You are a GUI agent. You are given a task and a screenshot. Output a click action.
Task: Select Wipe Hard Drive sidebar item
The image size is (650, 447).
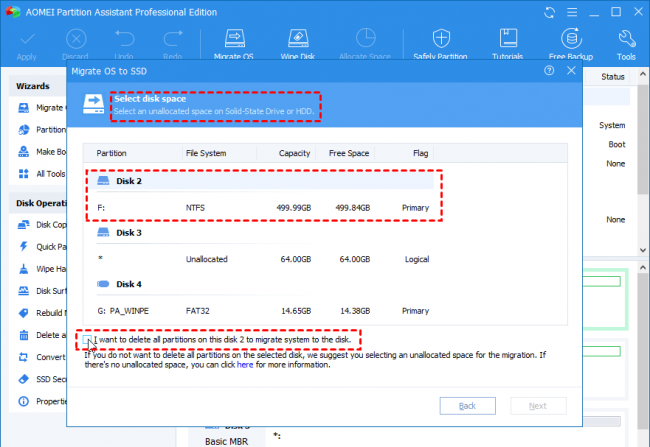click(41, 269)
